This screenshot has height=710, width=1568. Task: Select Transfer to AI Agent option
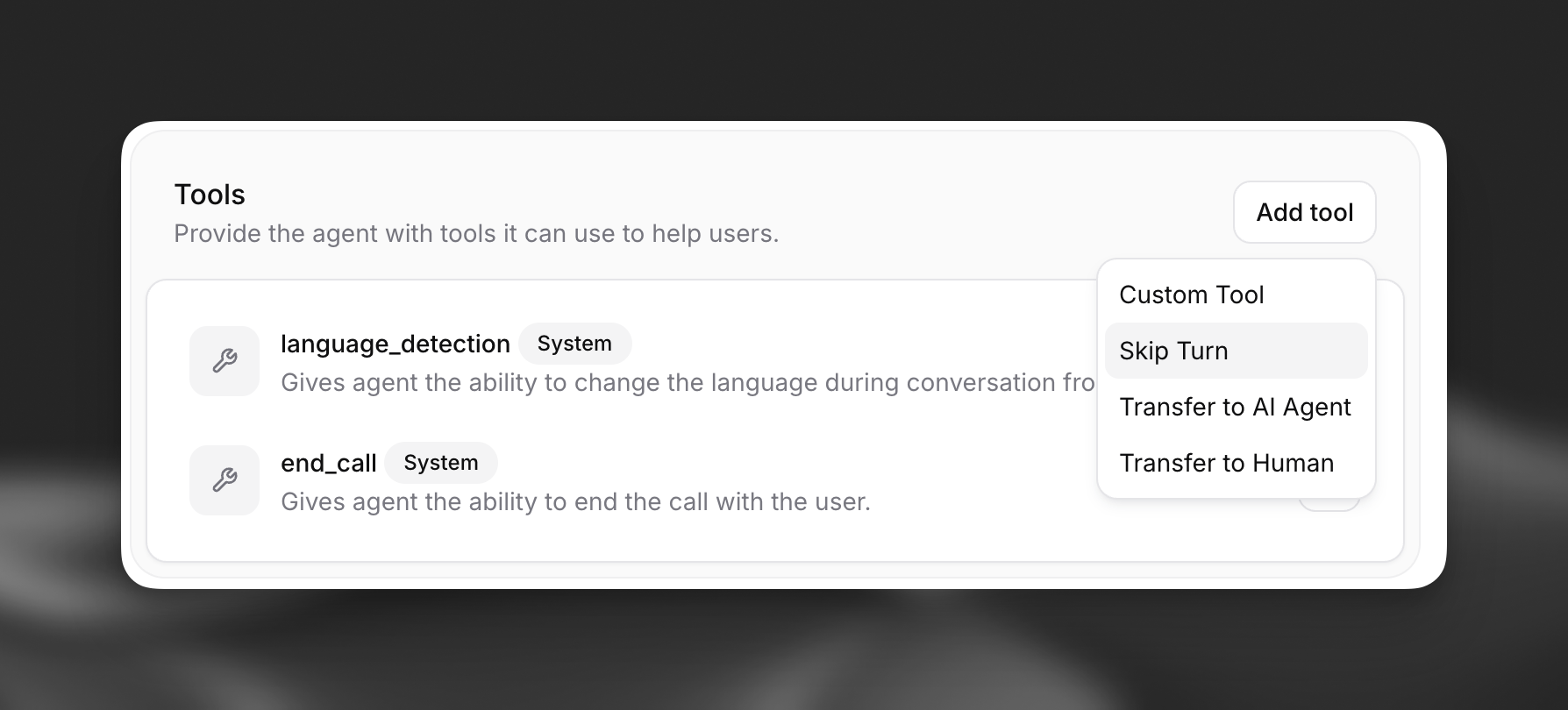1235,407
